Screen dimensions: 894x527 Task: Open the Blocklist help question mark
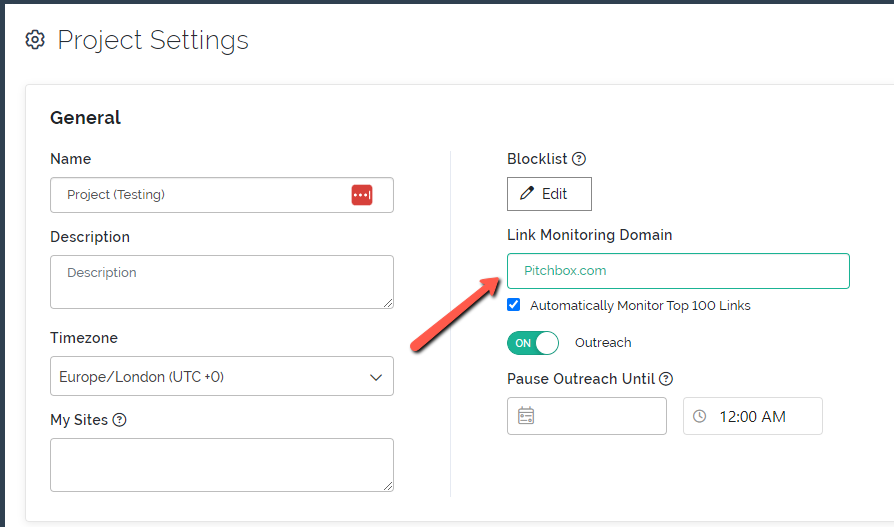[579, 159]
